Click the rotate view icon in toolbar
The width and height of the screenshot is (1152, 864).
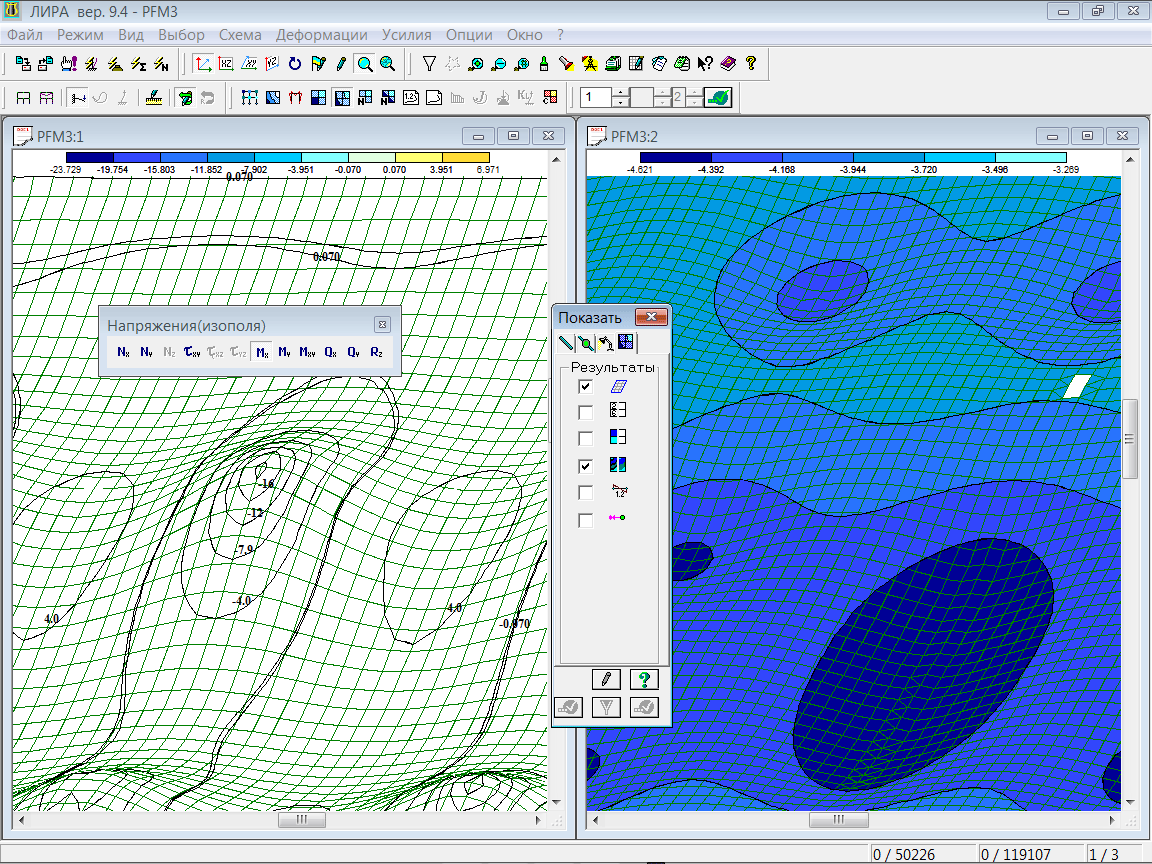tap(295, 64)
